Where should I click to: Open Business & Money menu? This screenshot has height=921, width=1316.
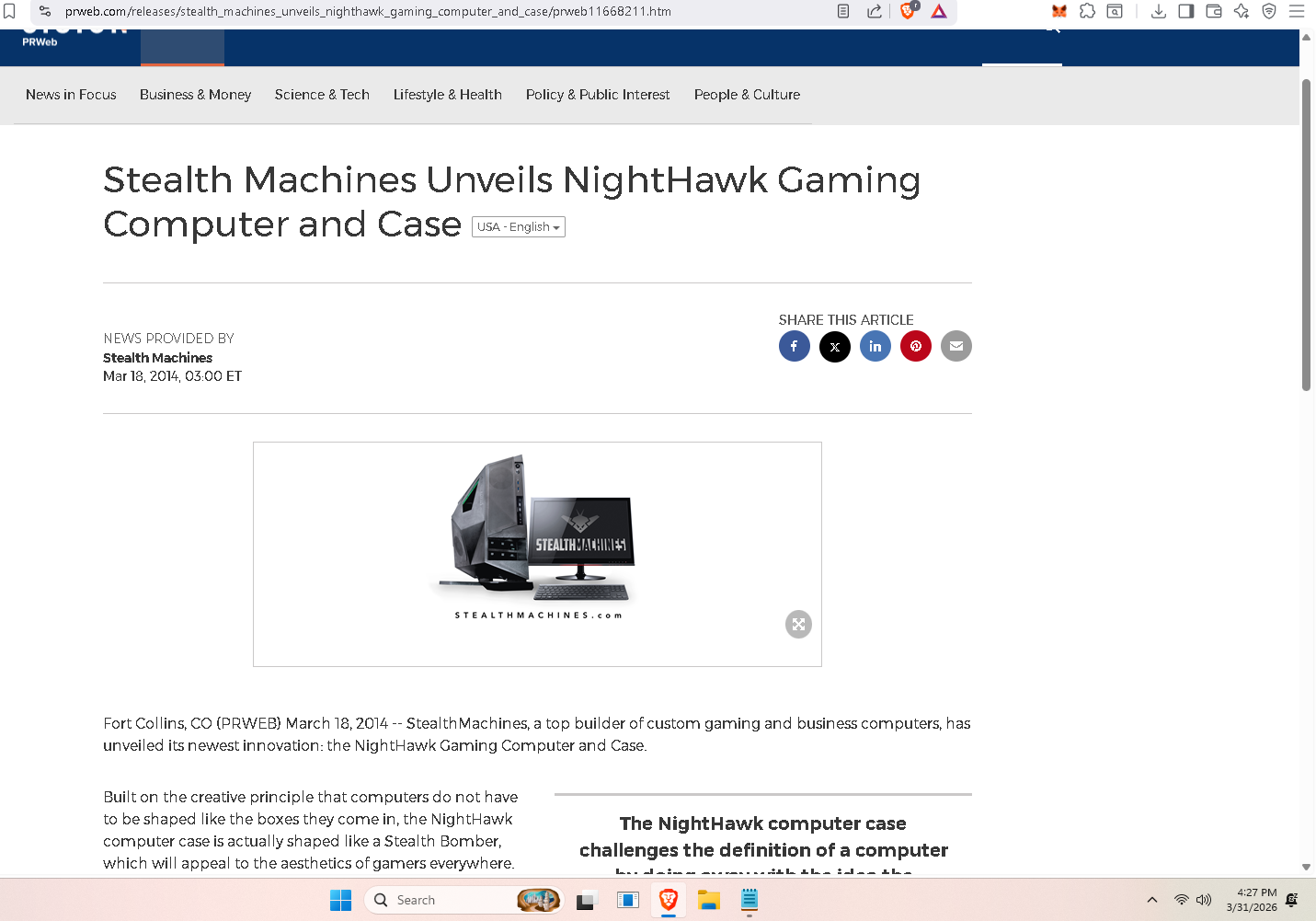pos(195,95)
